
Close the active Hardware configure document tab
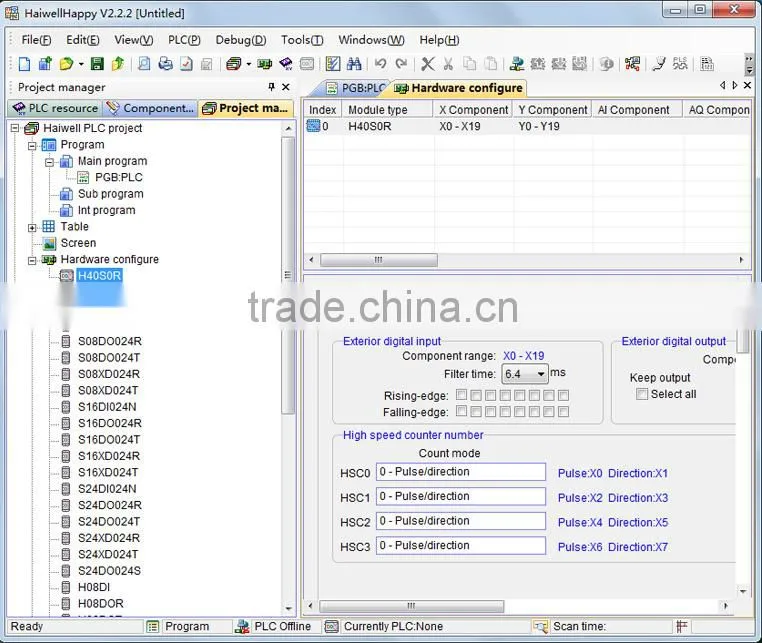(x=747, y=86)
